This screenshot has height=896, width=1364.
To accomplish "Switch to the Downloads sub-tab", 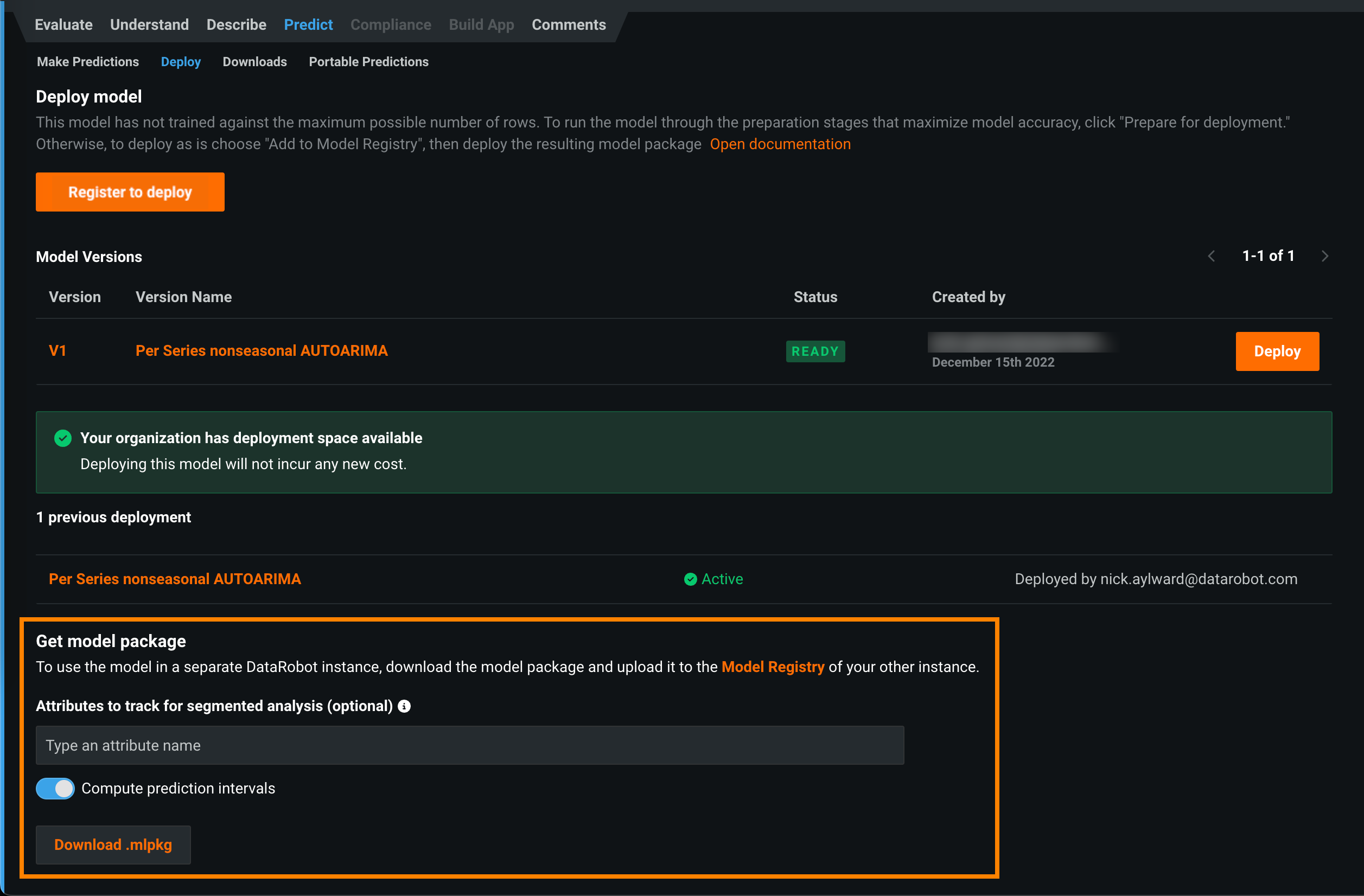I will click(254, 61).
